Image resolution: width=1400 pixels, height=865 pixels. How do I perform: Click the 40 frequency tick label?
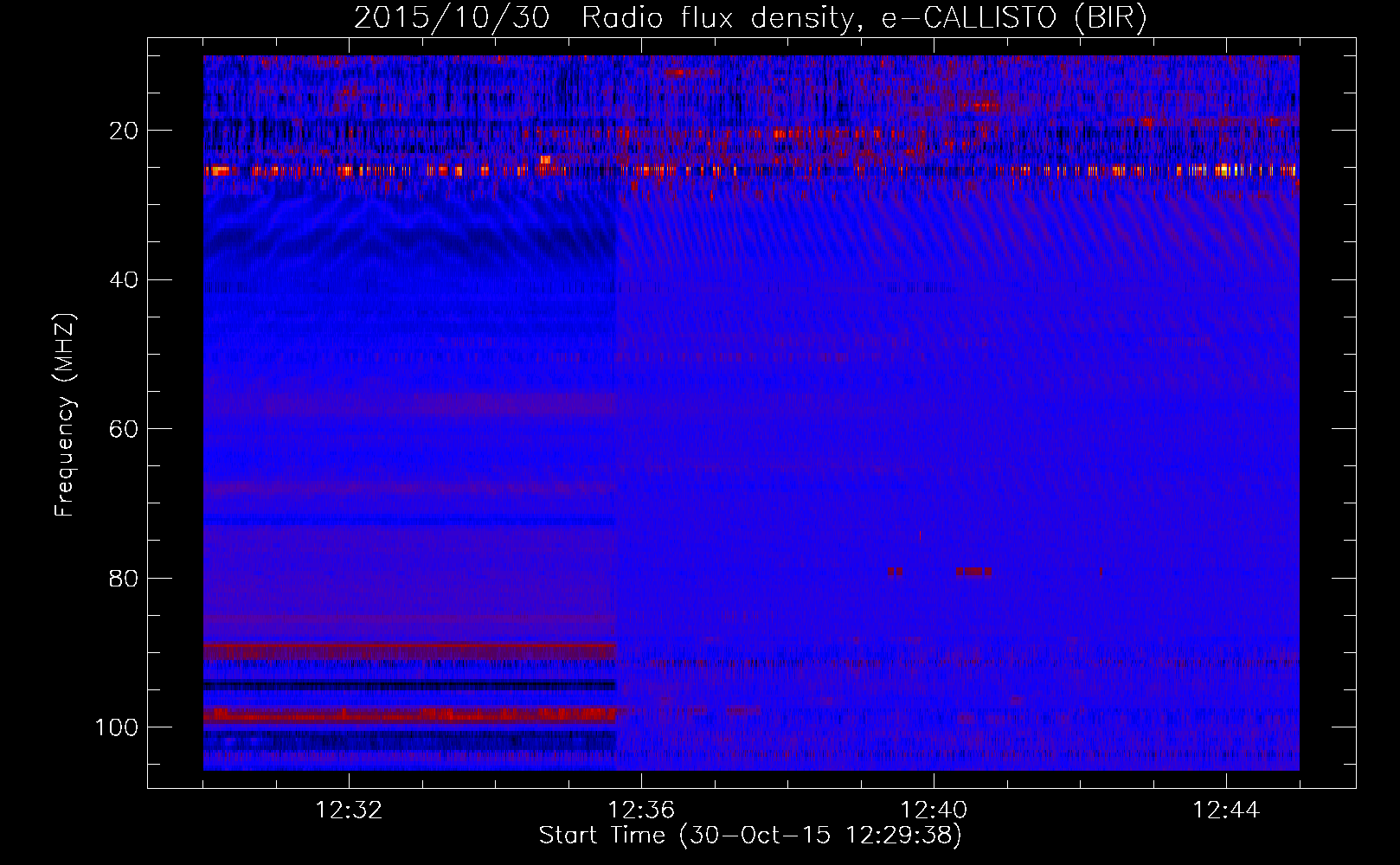[124, 279]
